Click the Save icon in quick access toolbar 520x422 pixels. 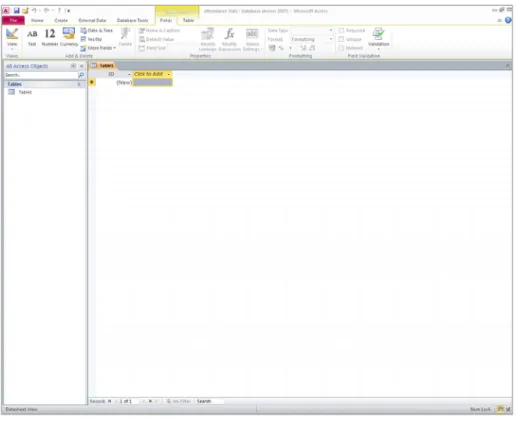click(16, 11)
